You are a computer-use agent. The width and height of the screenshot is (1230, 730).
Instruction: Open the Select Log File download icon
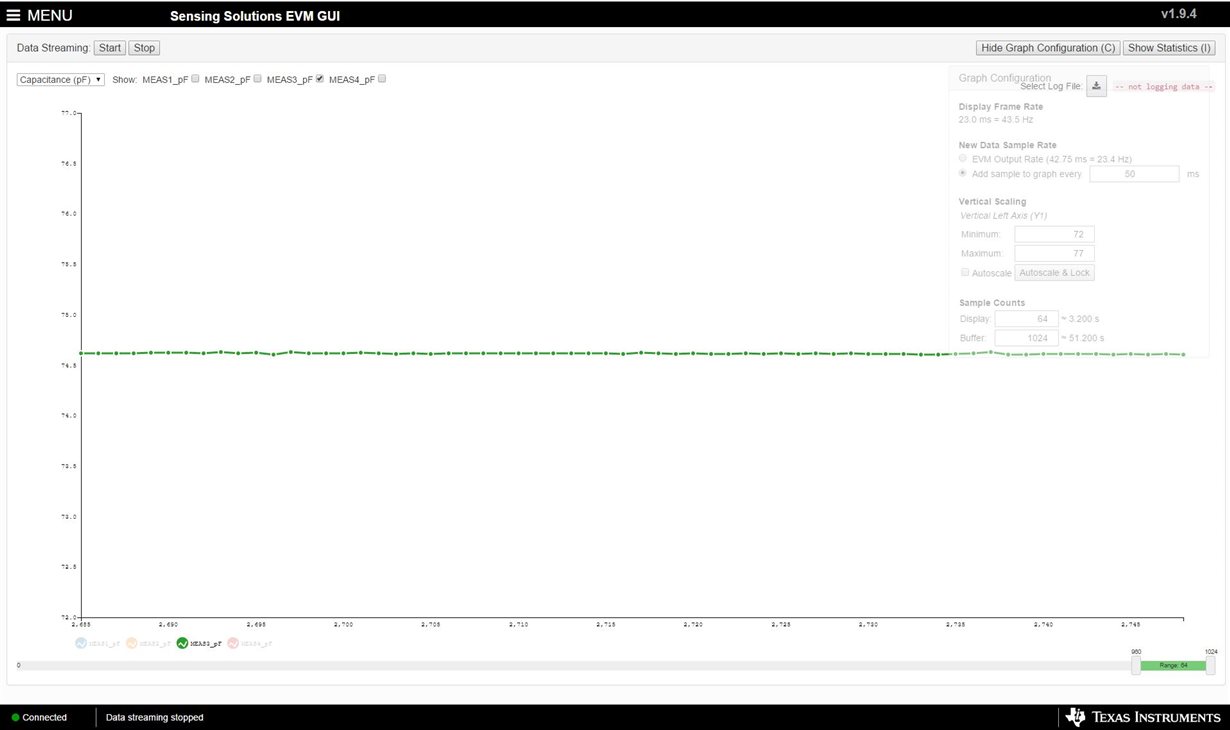pyautogui.click(x=1095, y=85)
